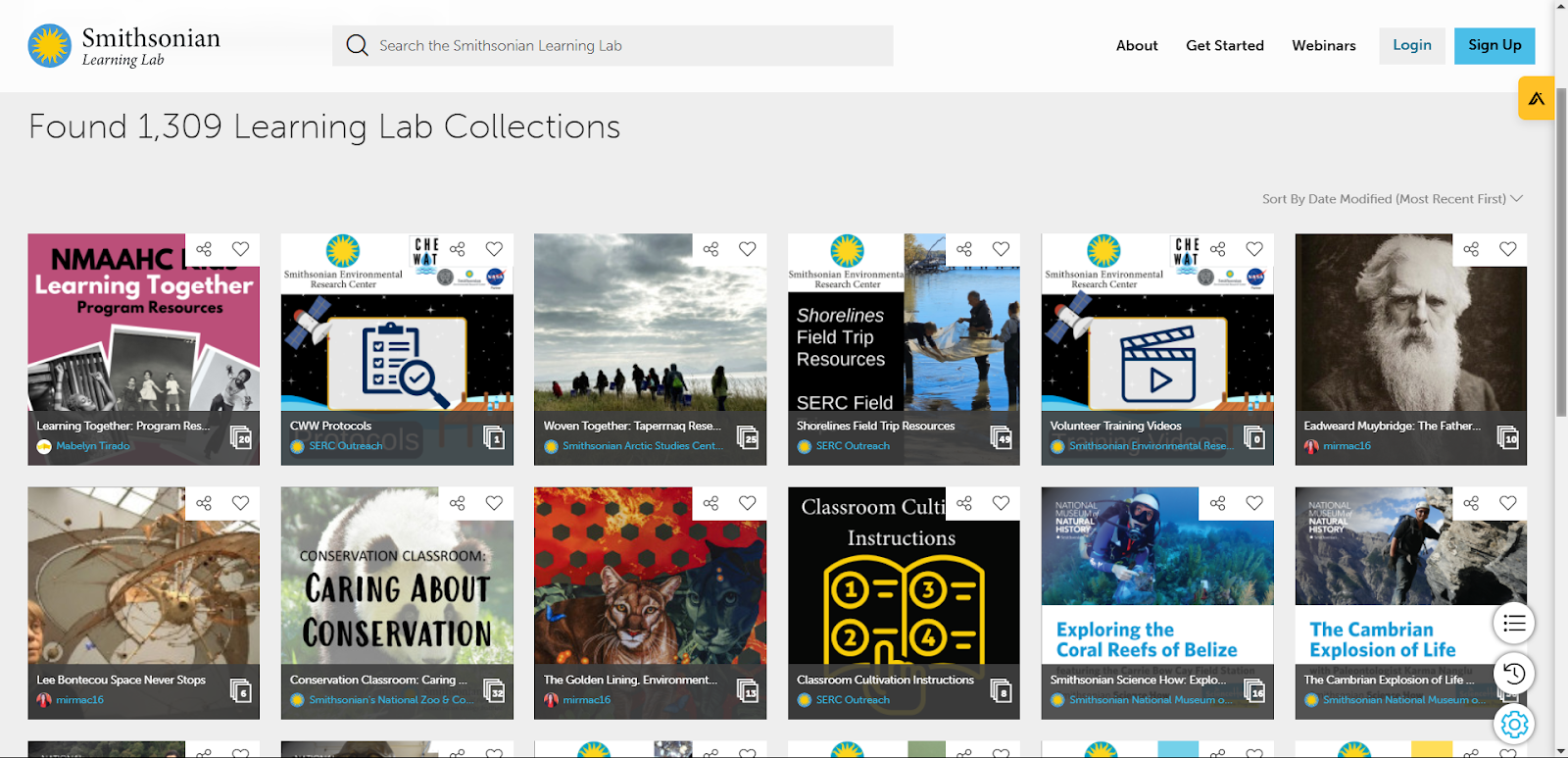Click resource count icon on Conservation Classroom card
This screenshot has height=758, width=1568.
(x=494, y=691)
